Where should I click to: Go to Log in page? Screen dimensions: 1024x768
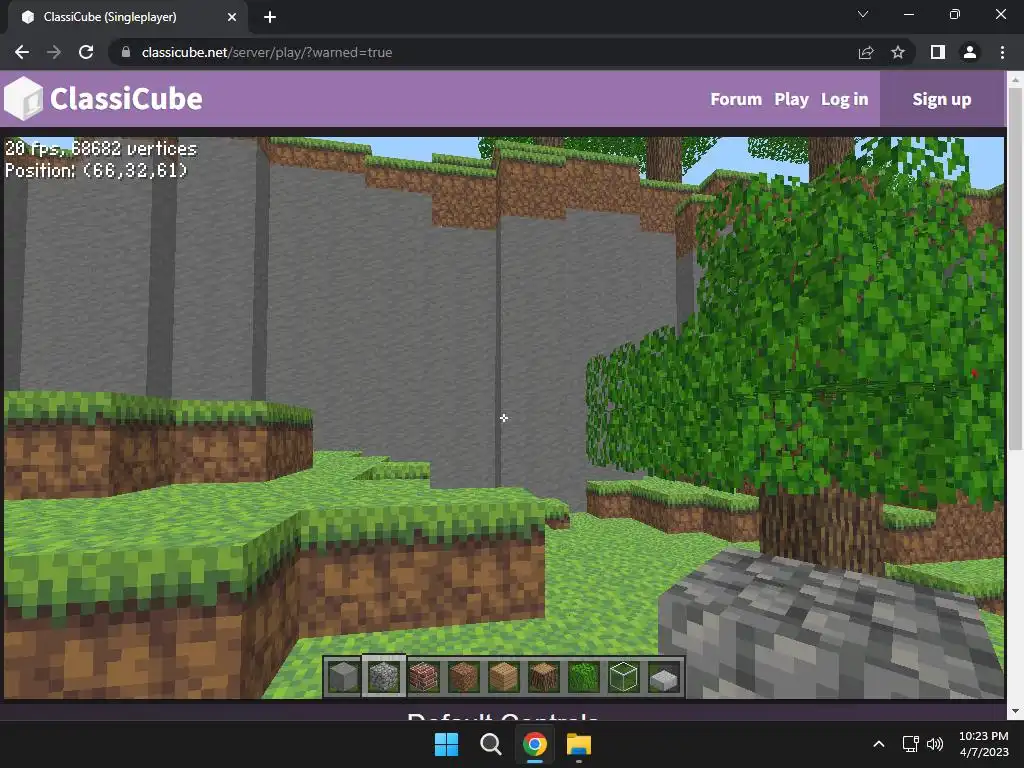(x=844, y=99)
